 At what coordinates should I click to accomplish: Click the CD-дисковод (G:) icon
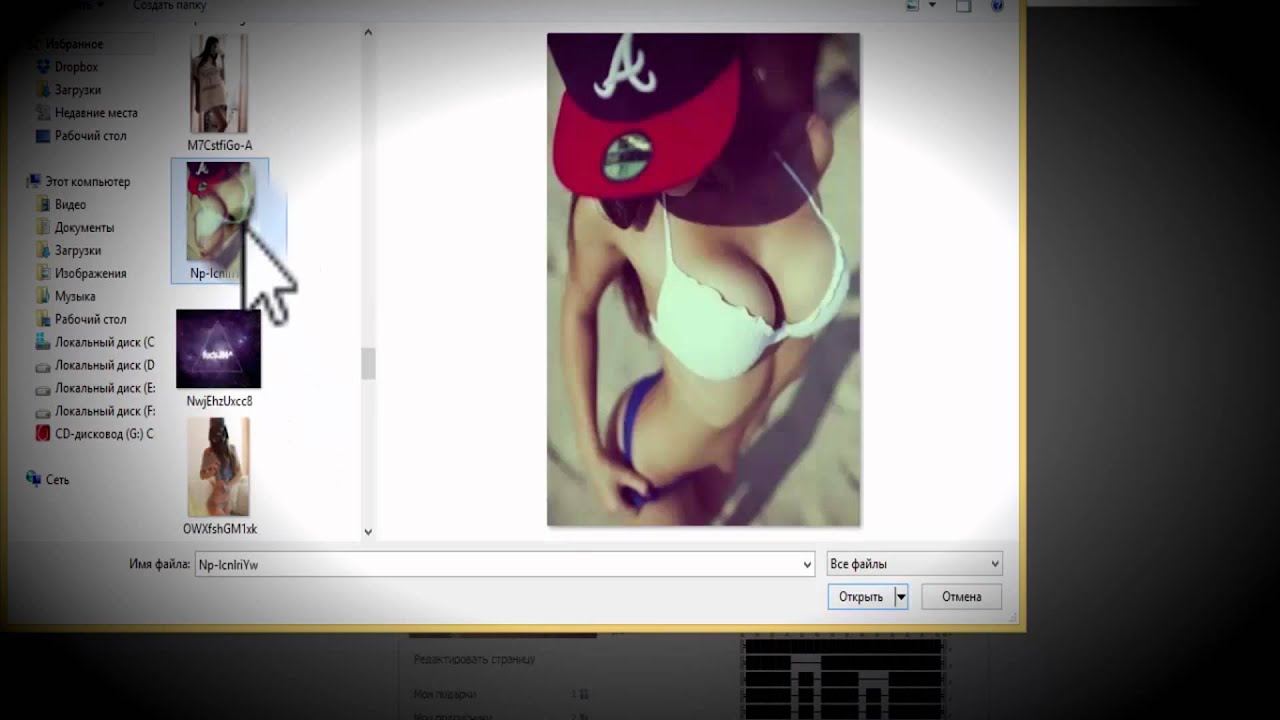(43, 434)
